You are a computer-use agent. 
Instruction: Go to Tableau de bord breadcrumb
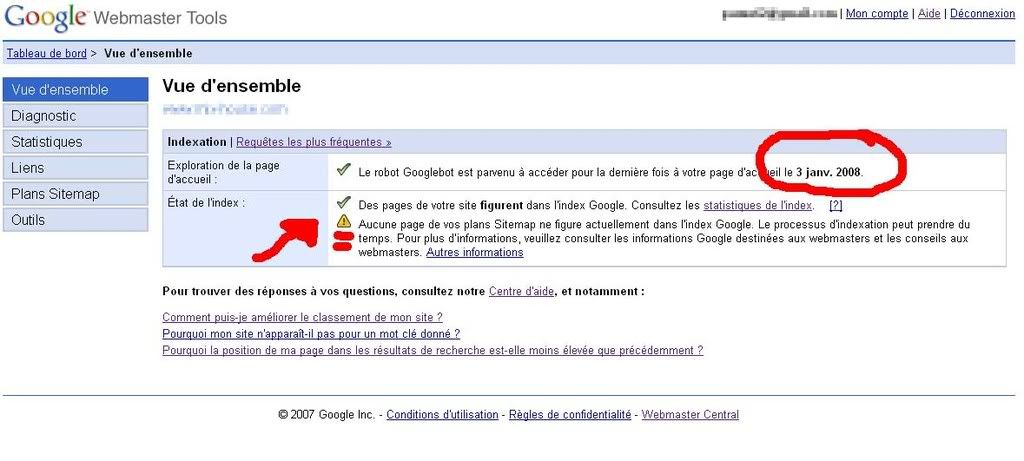46,54
